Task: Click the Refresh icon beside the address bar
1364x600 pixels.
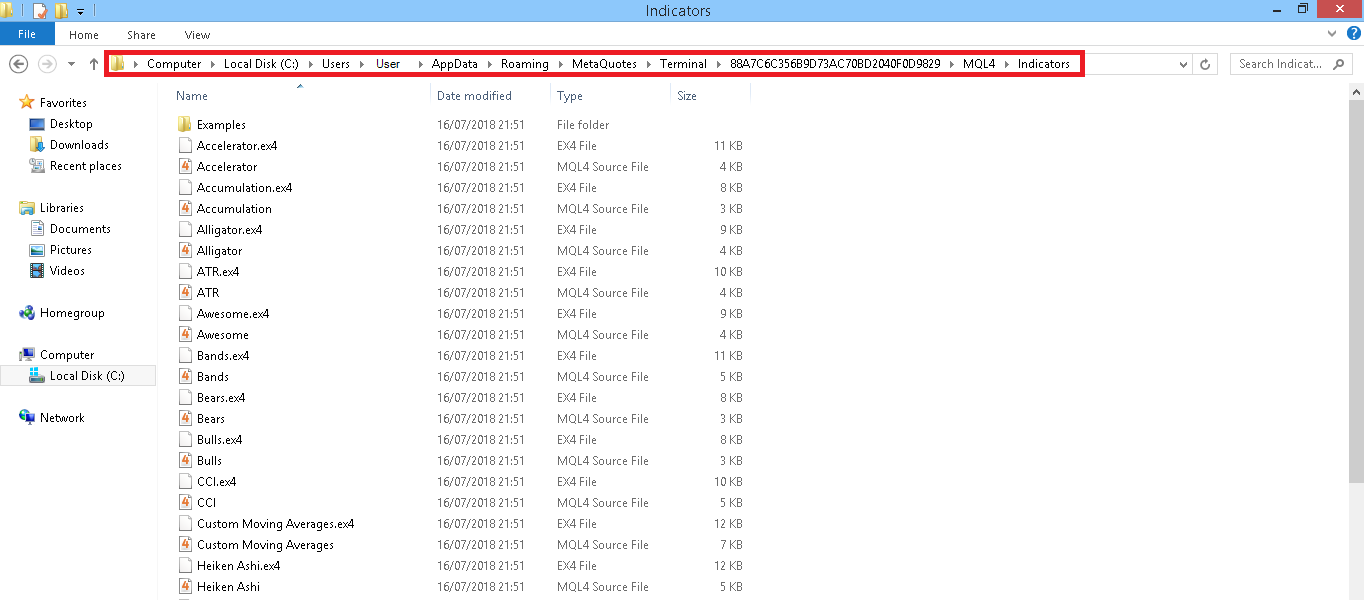Action: point(1205,63)
